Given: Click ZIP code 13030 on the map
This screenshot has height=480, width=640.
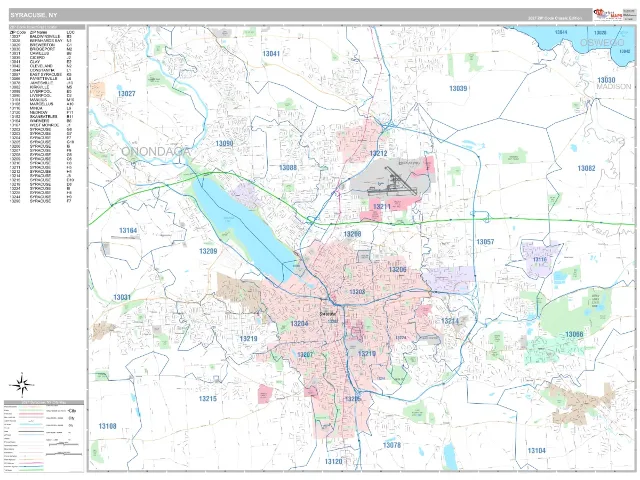Looking at the screenshot, I should coord(606,80).
